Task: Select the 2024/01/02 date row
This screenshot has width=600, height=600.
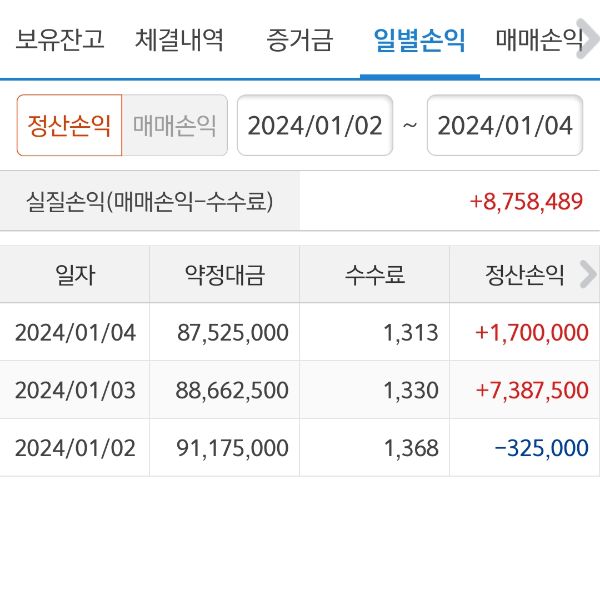Action: tap(75, 448)
